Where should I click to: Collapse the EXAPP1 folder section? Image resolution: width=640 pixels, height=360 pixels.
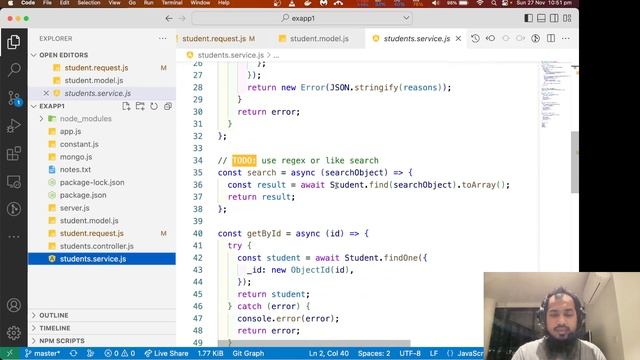pyautogui.click(x=34, y=106)
